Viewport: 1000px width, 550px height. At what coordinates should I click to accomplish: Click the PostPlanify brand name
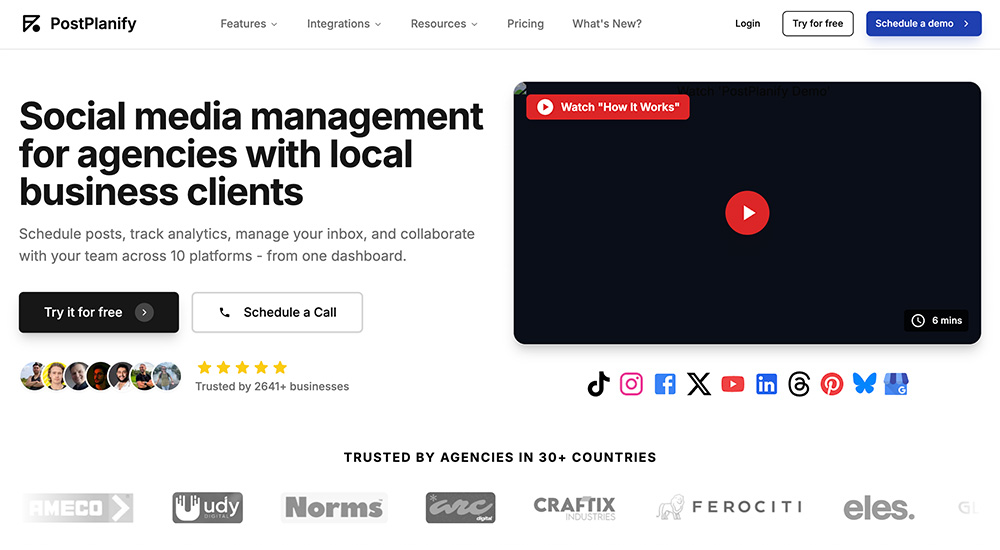(93, 24)
